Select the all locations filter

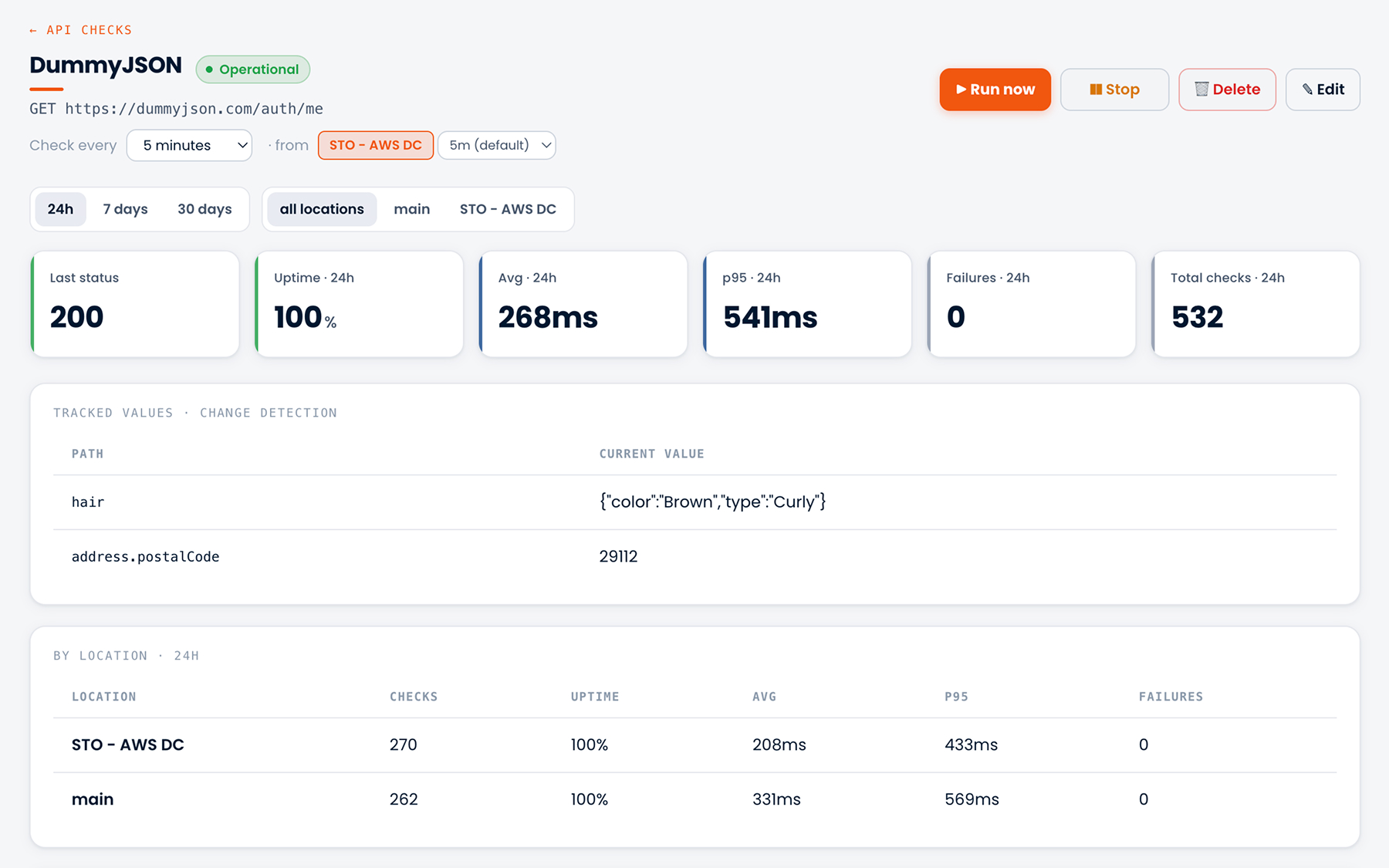point(322,209)
